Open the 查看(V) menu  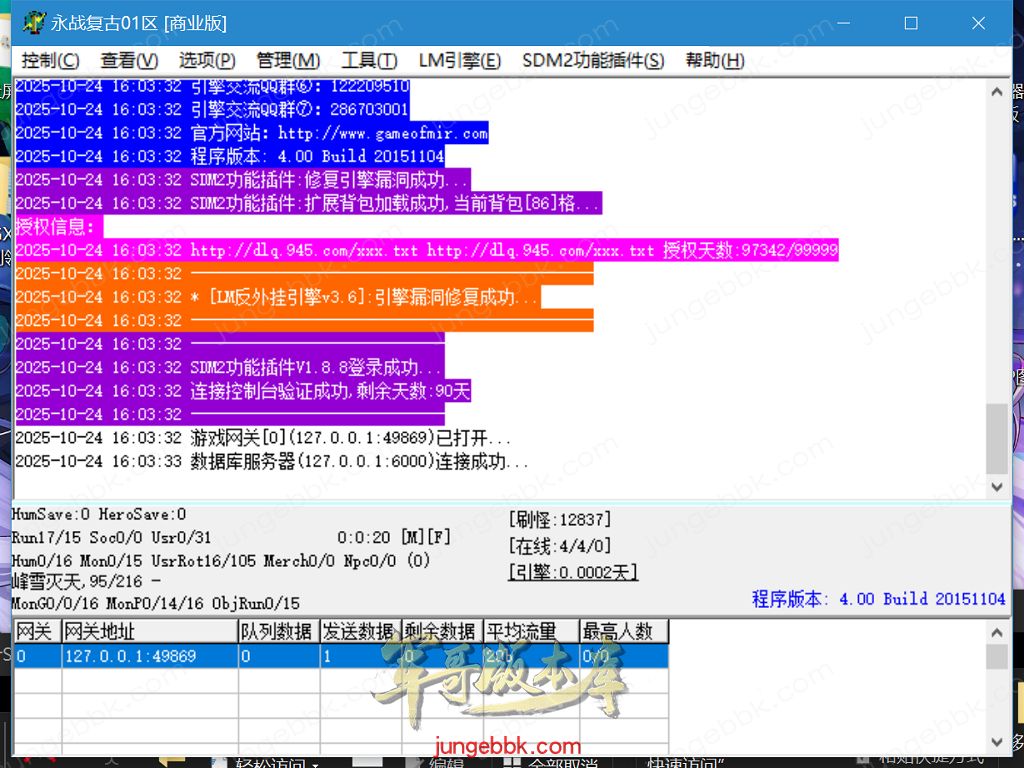click(x=129, y=61)
